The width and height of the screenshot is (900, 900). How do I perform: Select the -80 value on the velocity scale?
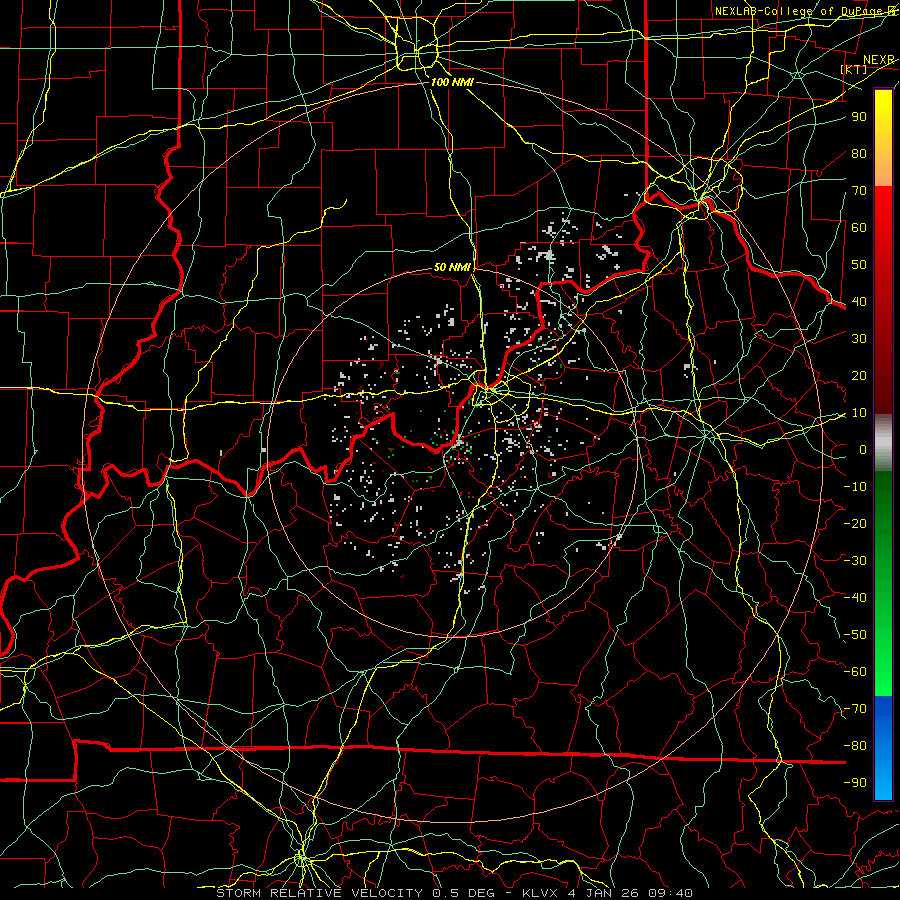[x=855, y=746]
